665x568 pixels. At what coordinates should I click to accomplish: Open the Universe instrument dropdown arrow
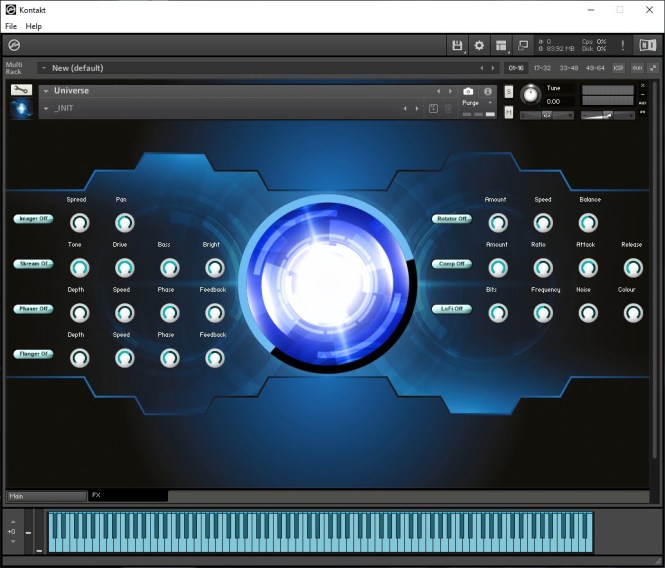pyautogui.click(x=46, y=91)
